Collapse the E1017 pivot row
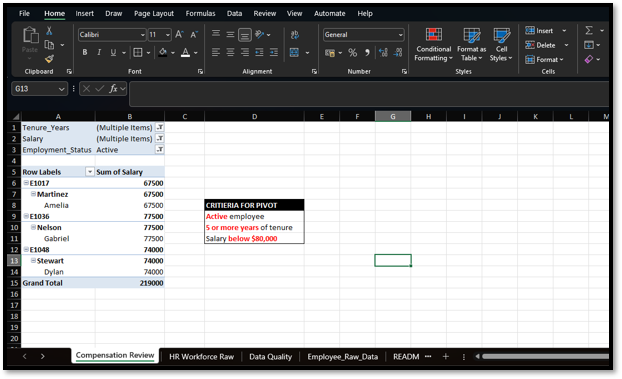This screenshot has width=622, height=379. 26,183
